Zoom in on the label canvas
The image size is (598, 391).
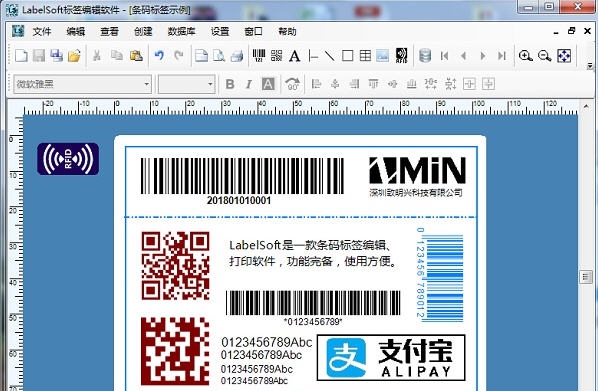[x=526, y=56]
